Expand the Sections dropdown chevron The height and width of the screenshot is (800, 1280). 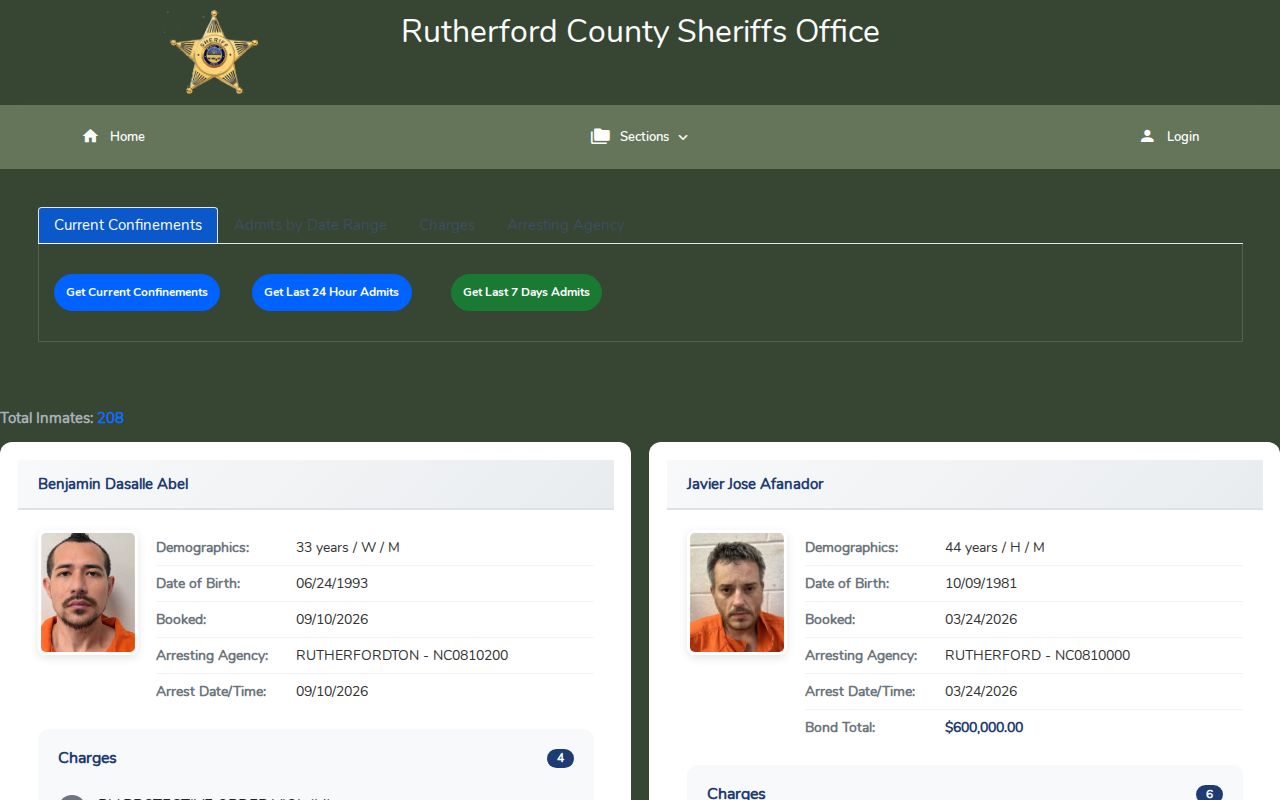(683, 137)
